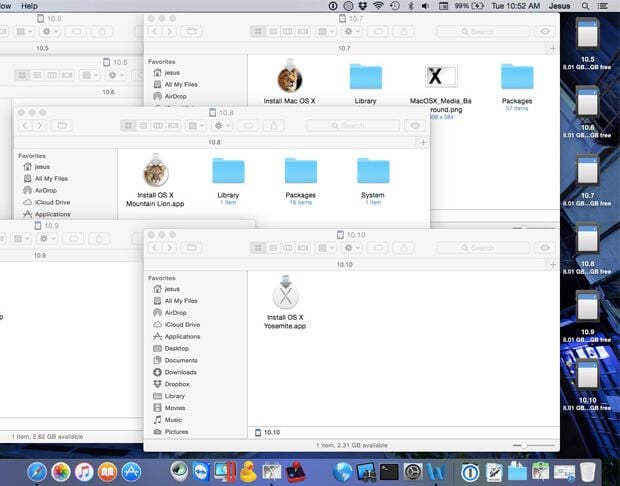Select MacOSX_Media_Background.png thumbnail in 10.7 window
The width and height of the screenshot is (620, 486).
[440, 76]
